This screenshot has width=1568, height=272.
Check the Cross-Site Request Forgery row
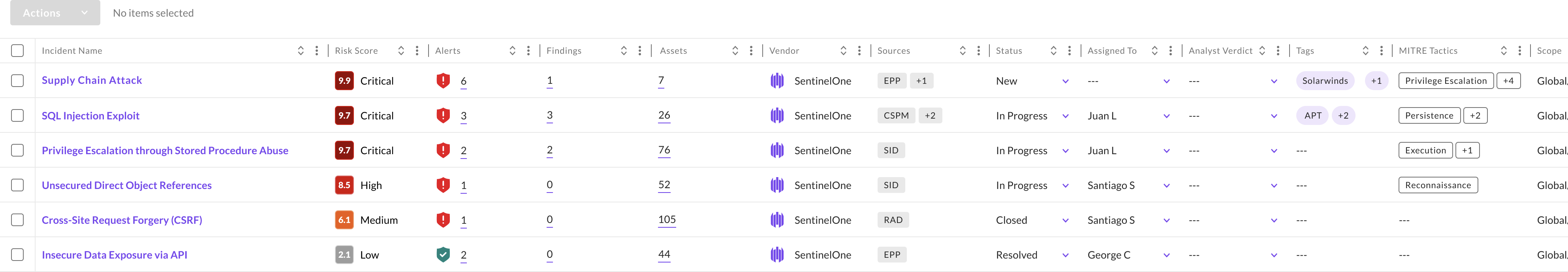point(18,219)
